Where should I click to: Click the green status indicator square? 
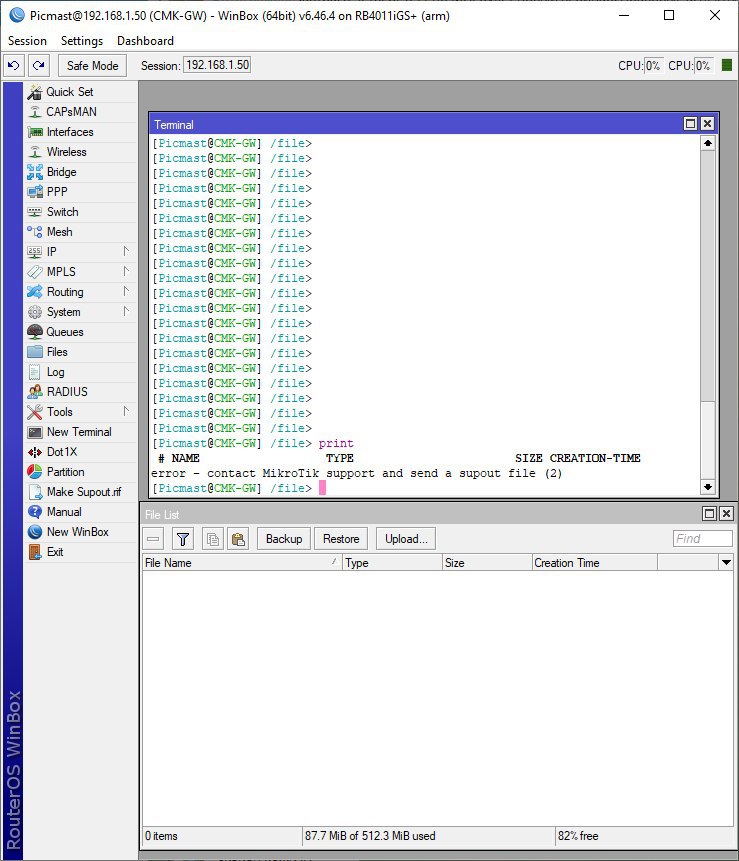click(726, 65)
